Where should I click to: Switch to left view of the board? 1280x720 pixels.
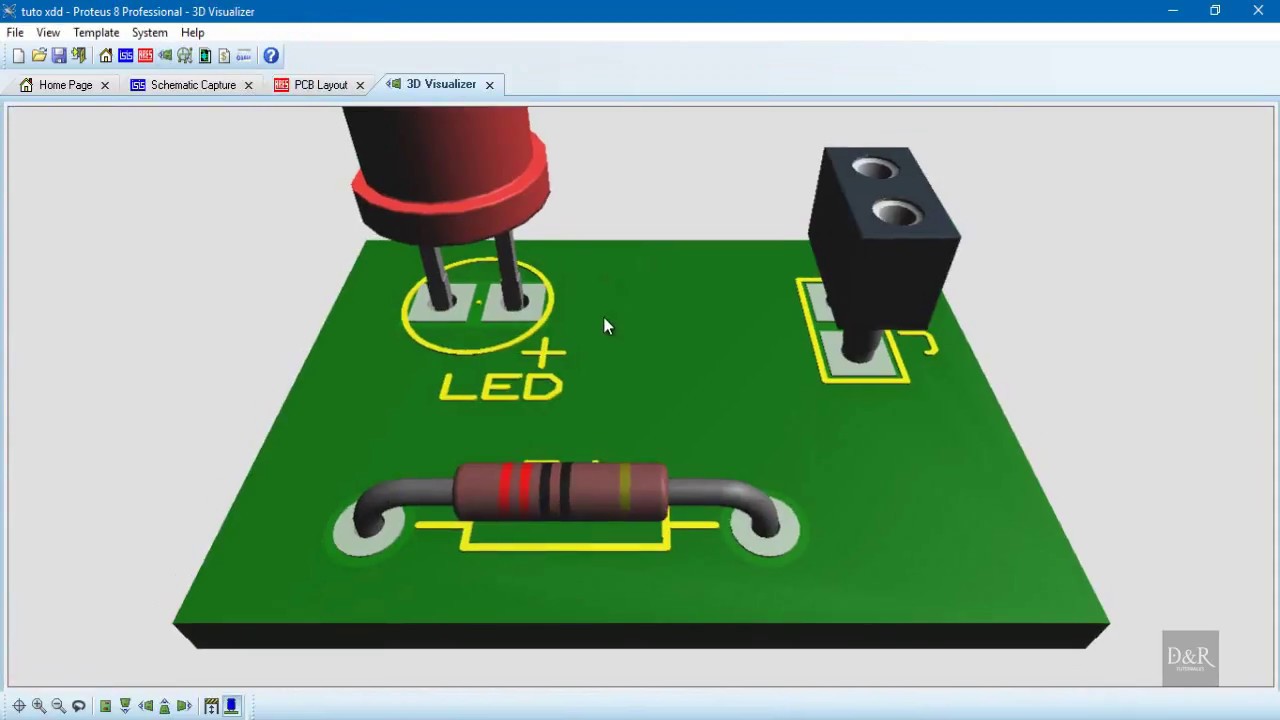(x=145, y=706)
